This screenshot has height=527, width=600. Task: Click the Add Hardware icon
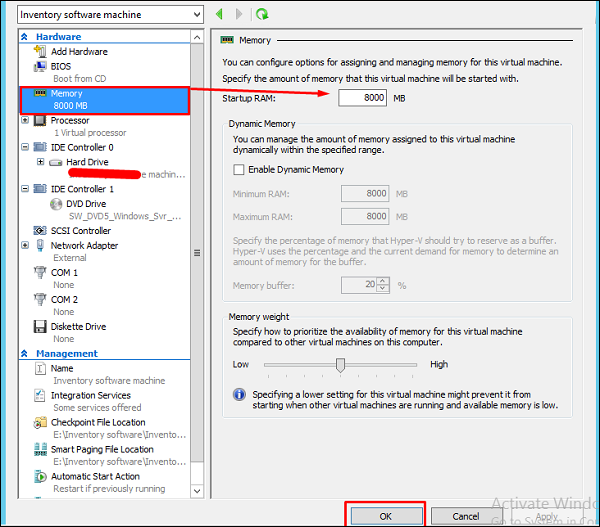(39, 52)
